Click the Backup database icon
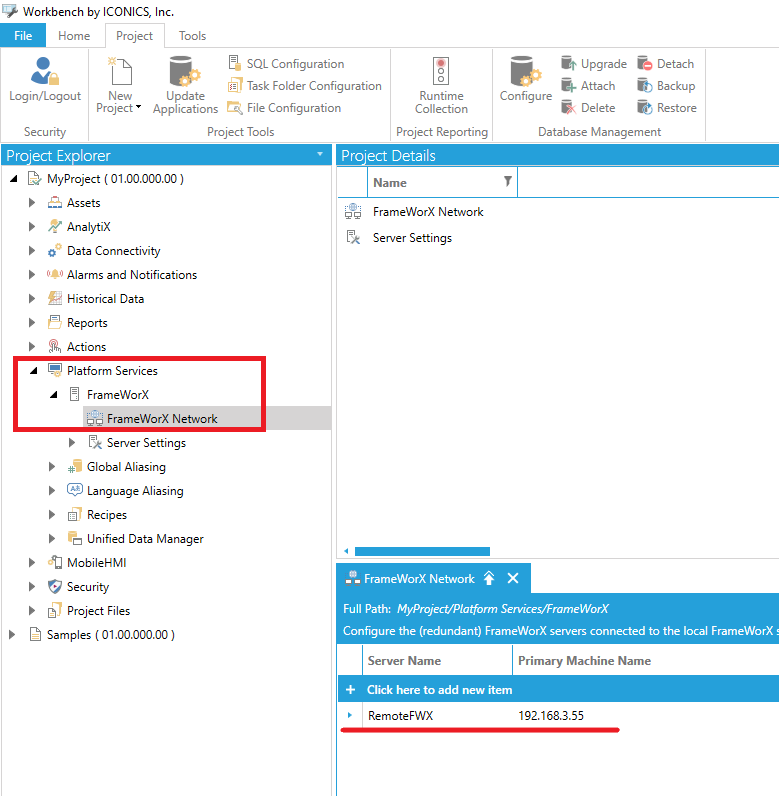Image resolution: width=779 pixels, height=796 pixels. tap(645, 86)
